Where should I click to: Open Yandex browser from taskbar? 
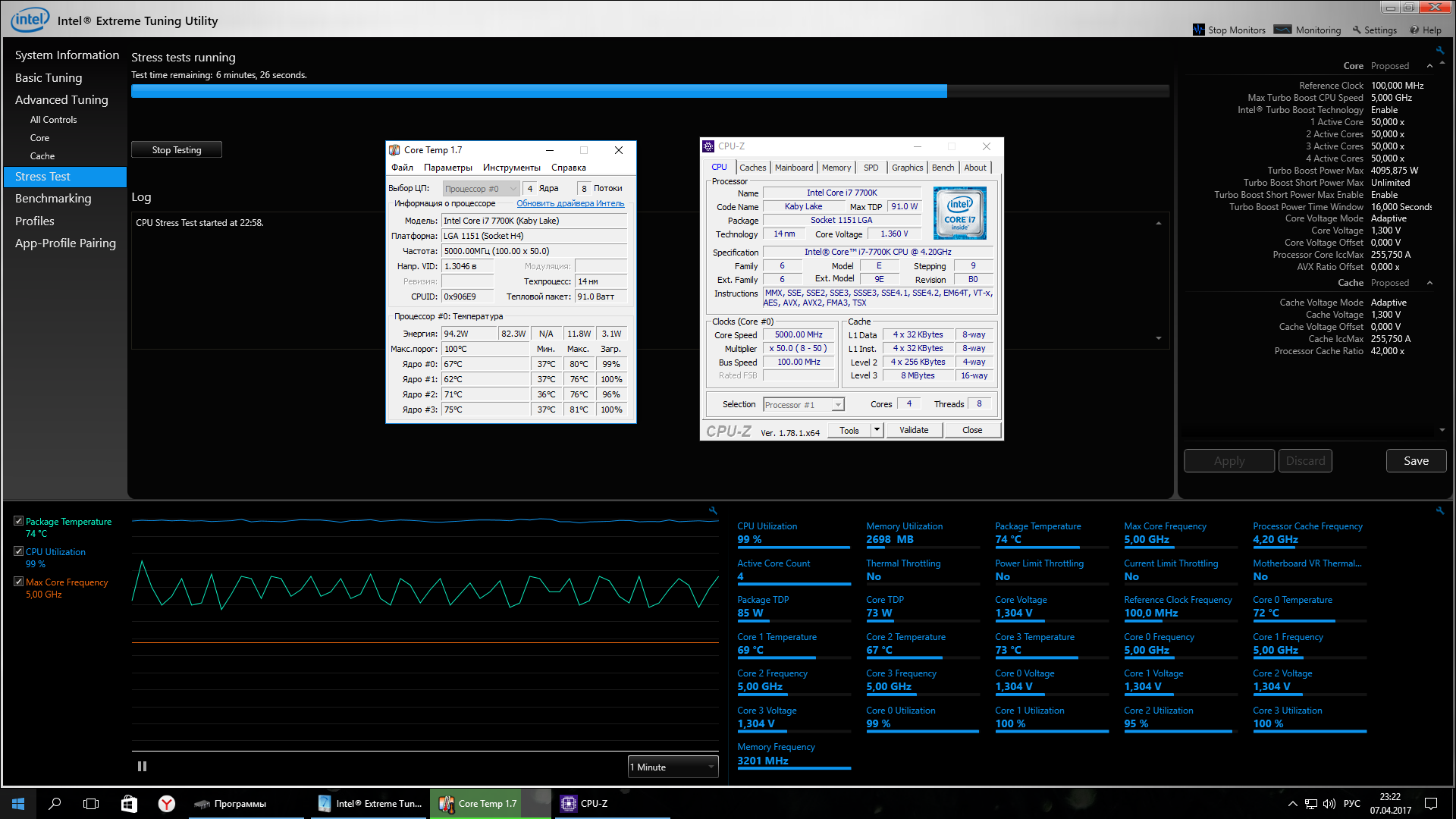coord(167,804)
